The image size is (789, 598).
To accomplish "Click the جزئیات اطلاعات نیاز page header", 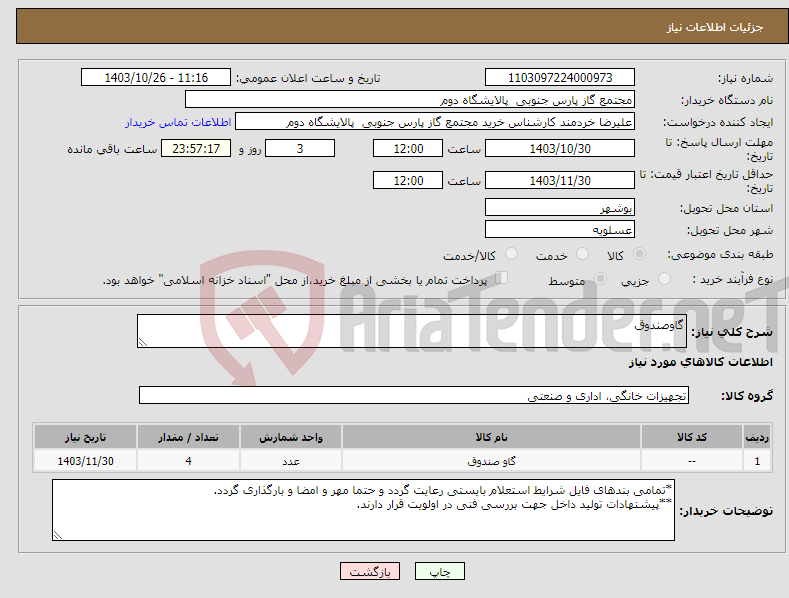I will click(x=715, y=27).
